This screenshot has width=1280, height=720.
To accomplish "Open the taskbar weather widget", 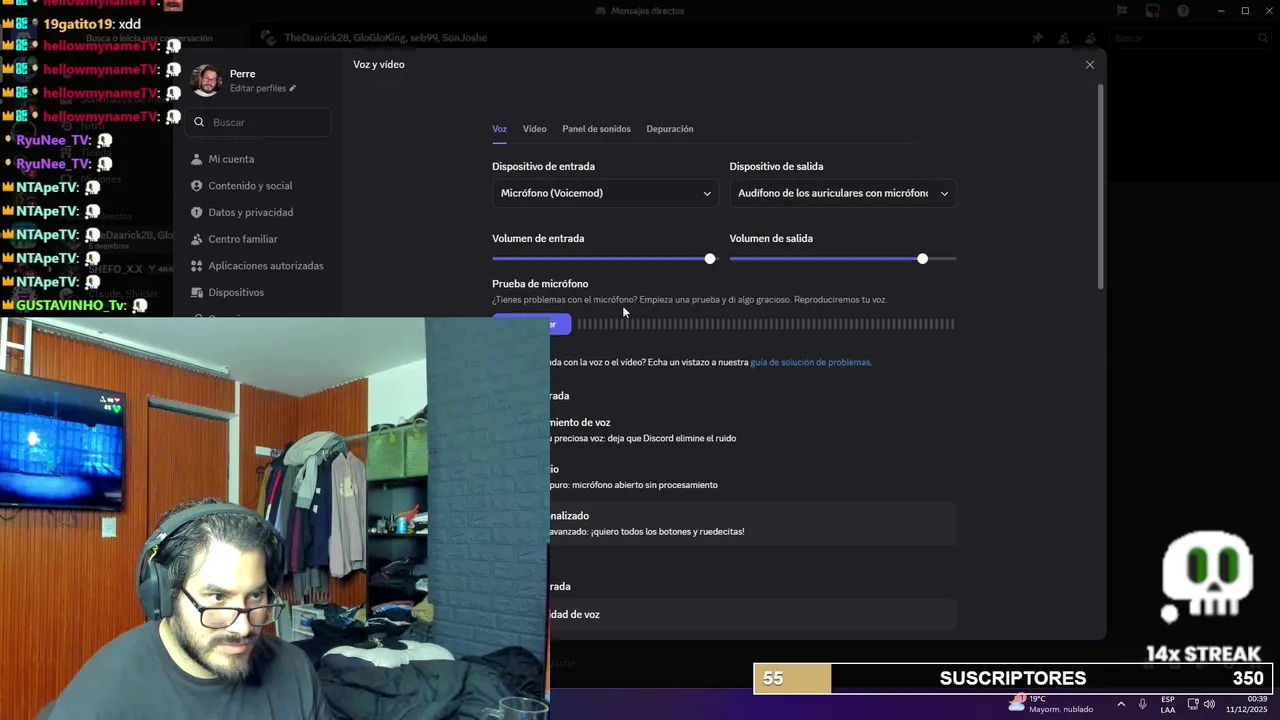I will tap(1050, 704).
